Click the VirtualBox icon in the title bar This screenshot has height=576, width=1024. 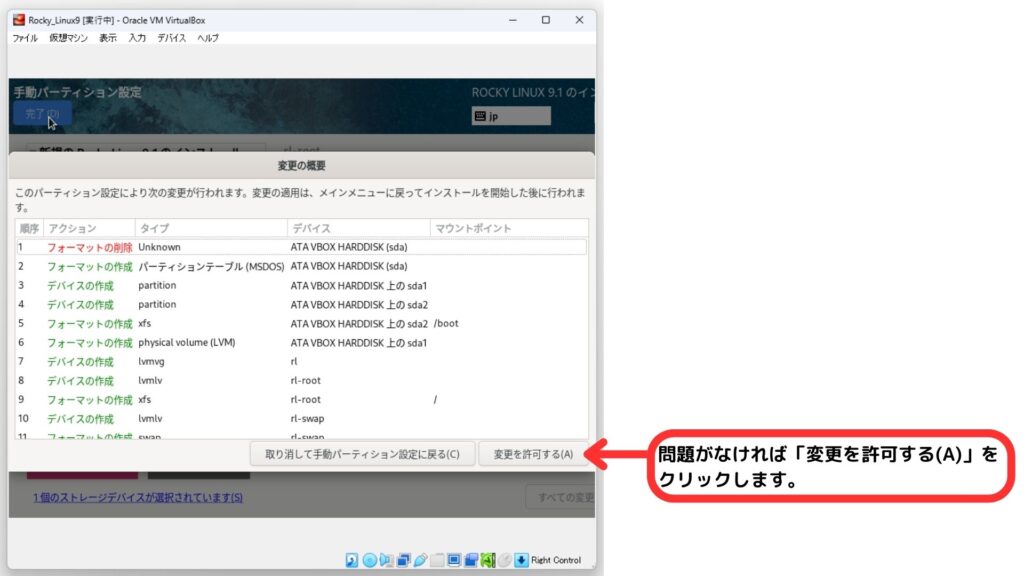click(x=19, y=20)
